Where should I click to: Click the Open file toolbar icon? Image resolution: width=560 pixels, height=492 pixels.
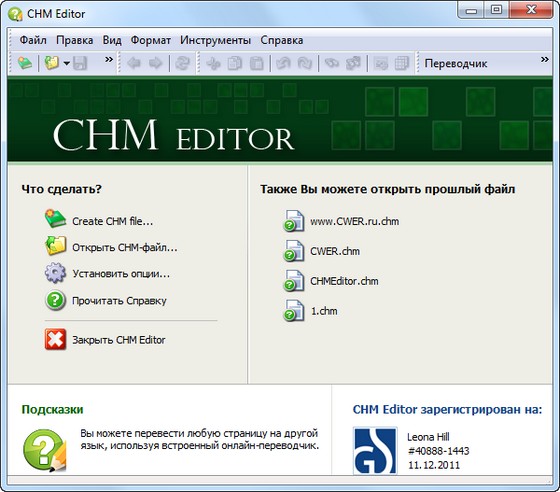pos(51,63)
